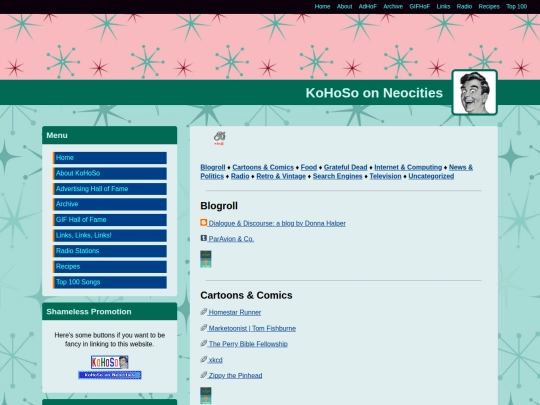Viewport: 540px width, 405px height.
Task: Open Radio in the top navigation bar
Action: (464, 7)
